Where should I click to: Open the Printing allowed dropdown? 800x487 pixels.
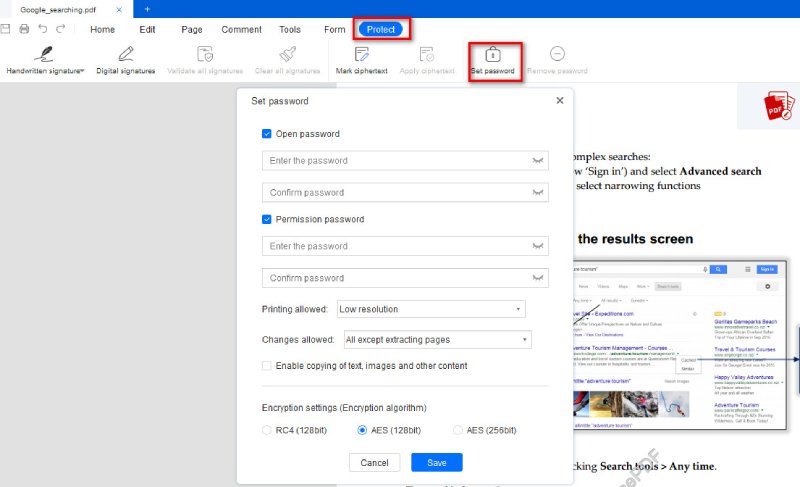[x=431, y=309]
